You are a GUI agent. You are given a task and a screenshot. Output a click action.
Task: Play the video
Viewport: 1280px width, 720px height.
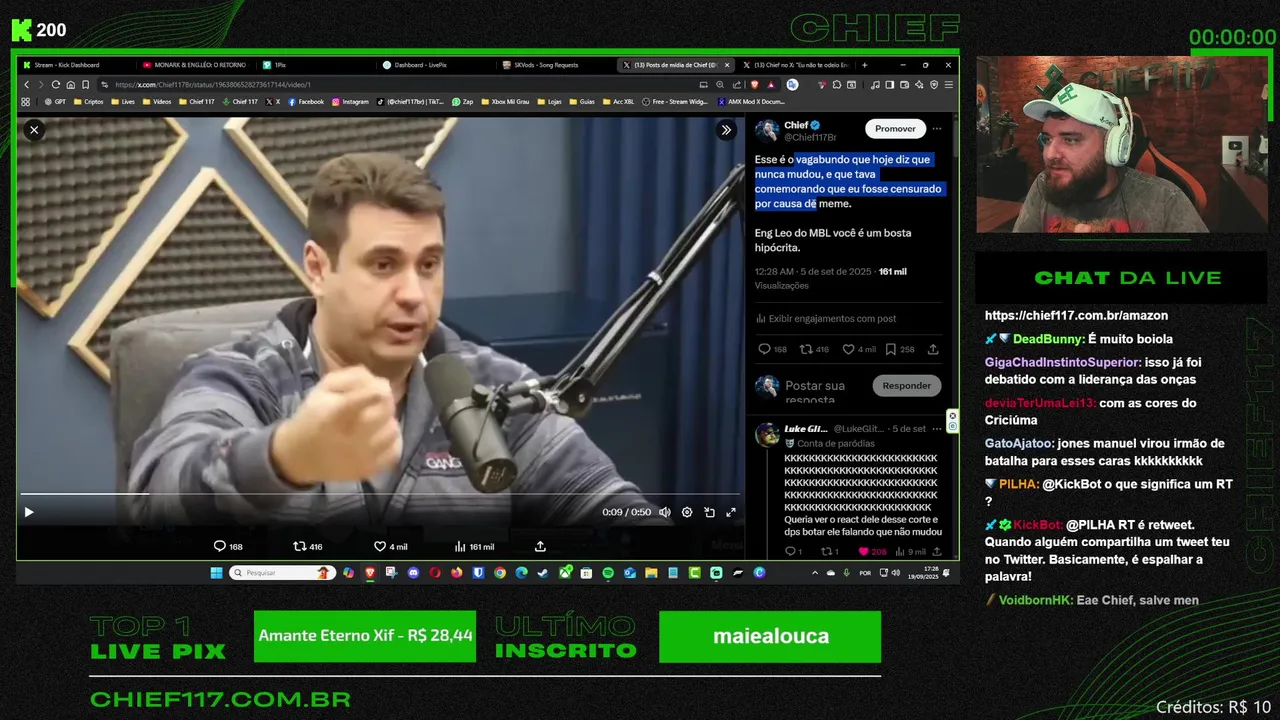click(x=28, y=512)
